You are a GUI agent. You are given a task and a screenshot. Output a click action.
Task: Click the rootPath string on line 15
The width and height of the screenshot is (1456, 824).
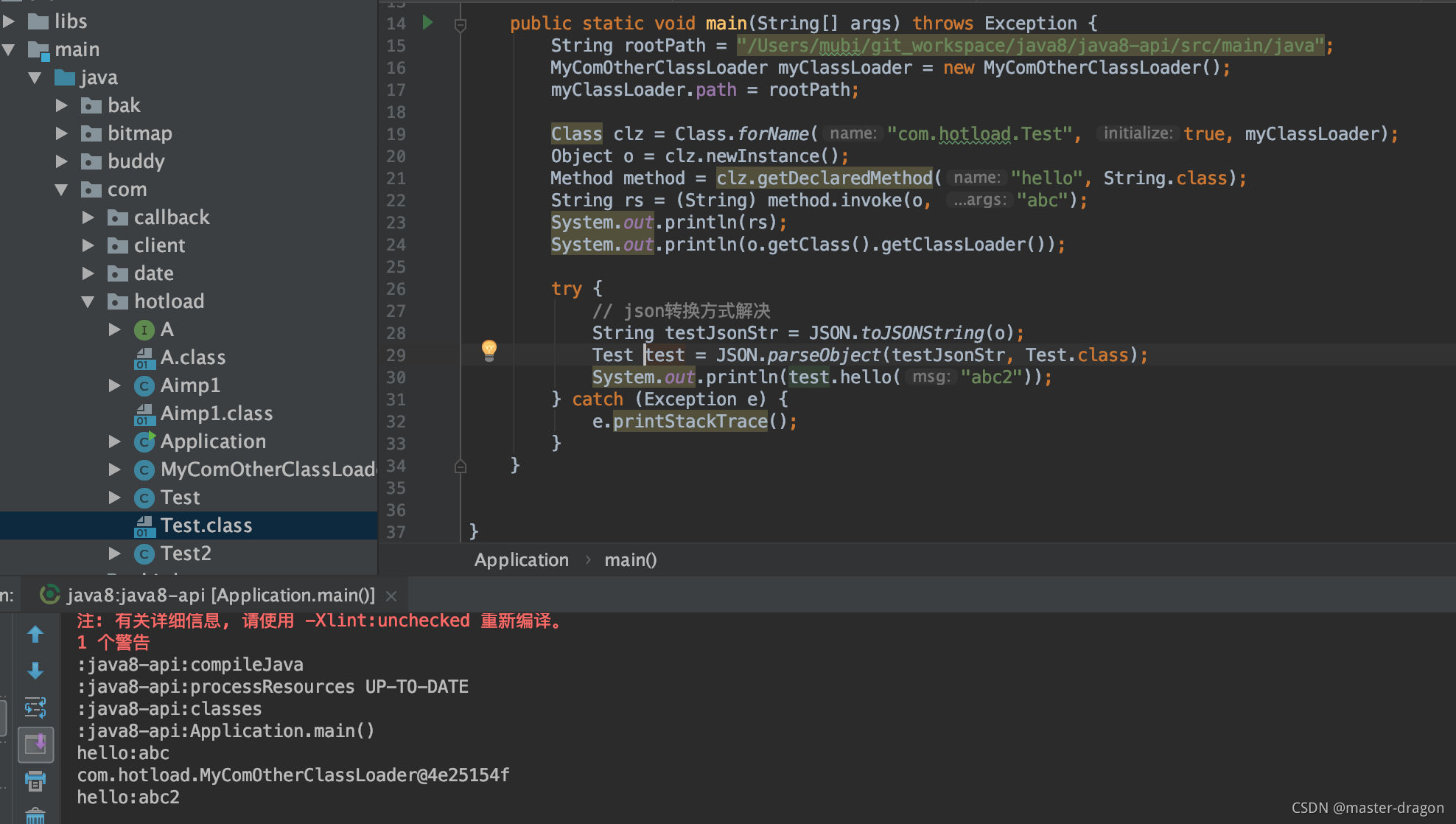click(1030, 46)
